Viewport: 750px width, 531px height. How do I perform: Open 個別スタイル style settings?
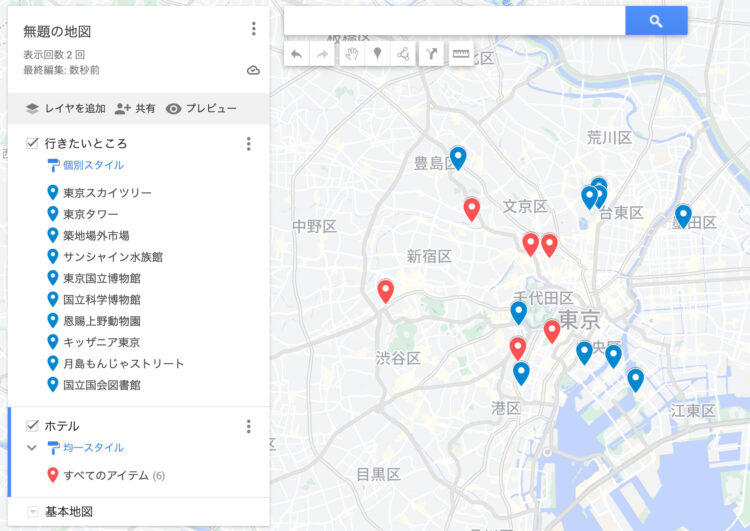[x=86, y=165]
